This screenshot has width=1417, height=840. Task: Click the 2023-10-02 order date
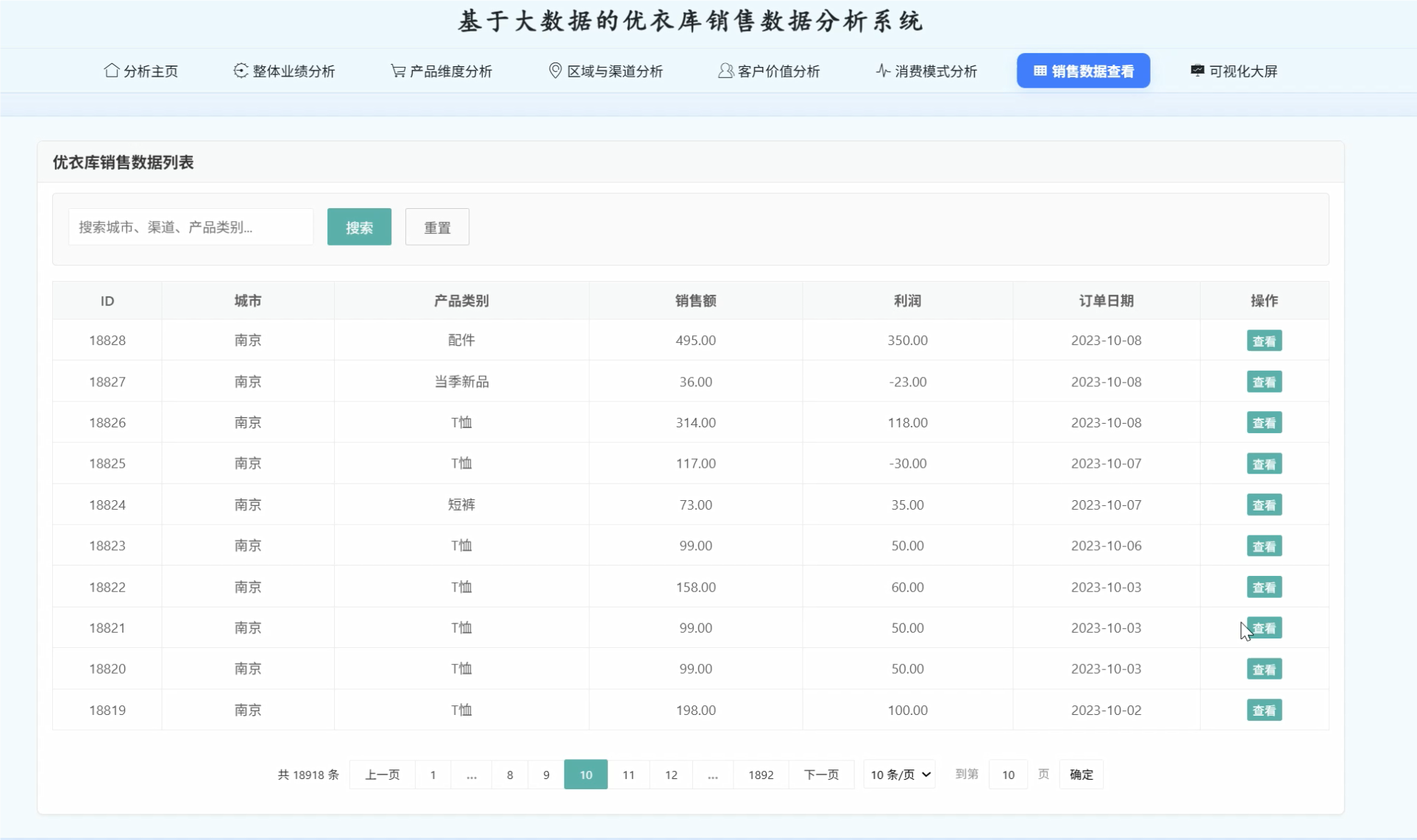[1106, 710]
